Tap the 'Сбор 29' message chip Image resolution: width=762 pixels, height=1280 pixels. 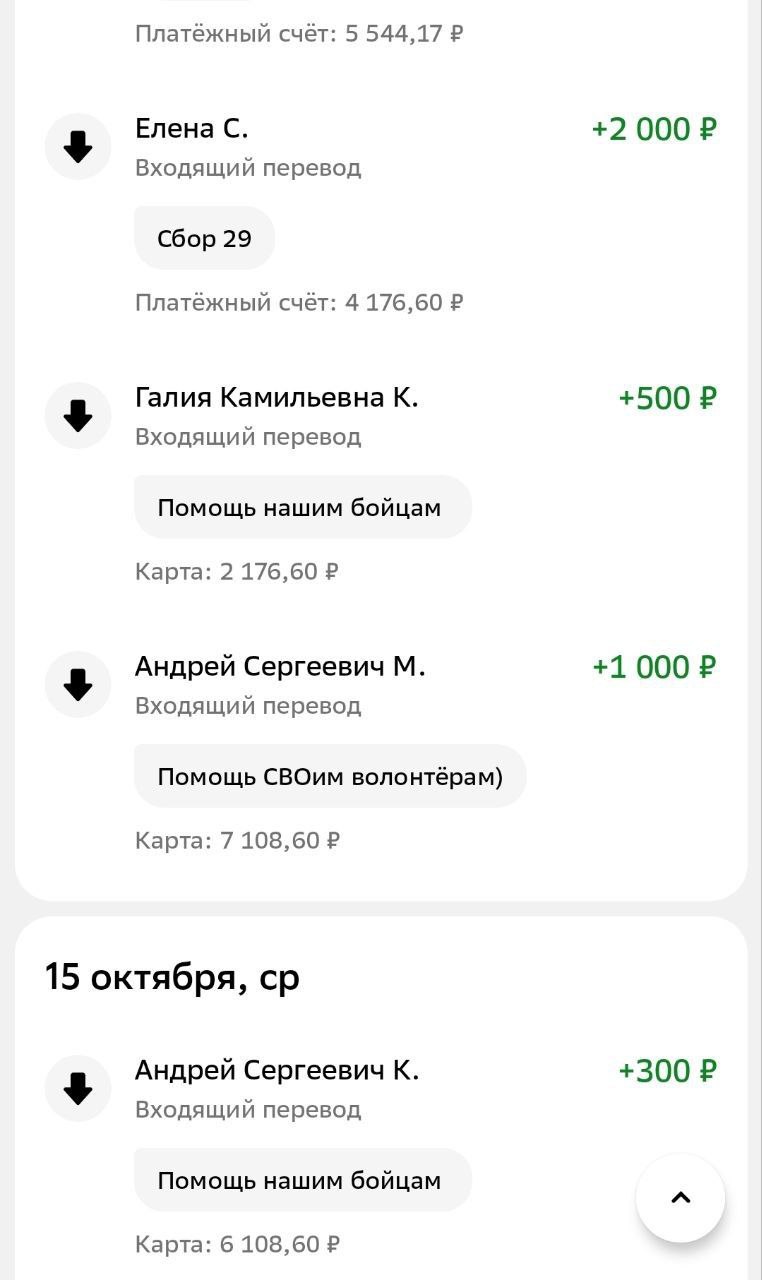coord(204,238)
